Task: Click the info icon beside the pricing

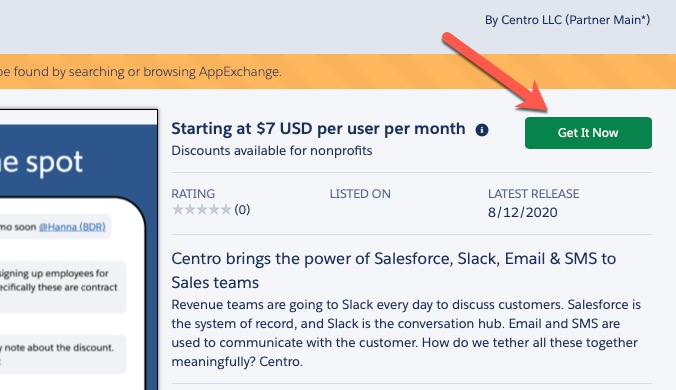Action: pos(482,130)
